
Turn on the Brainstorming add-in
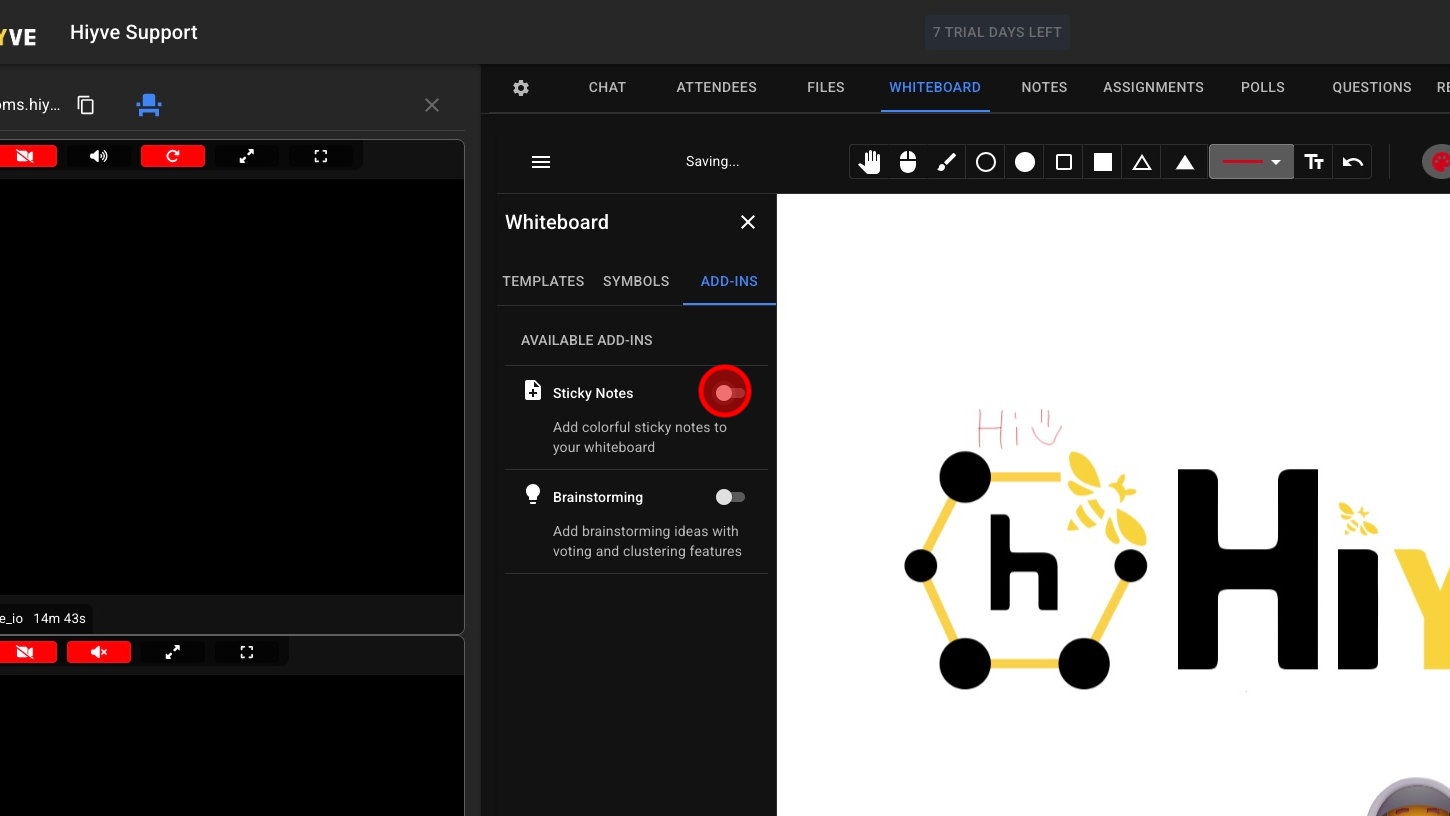(x=730, y=497)
